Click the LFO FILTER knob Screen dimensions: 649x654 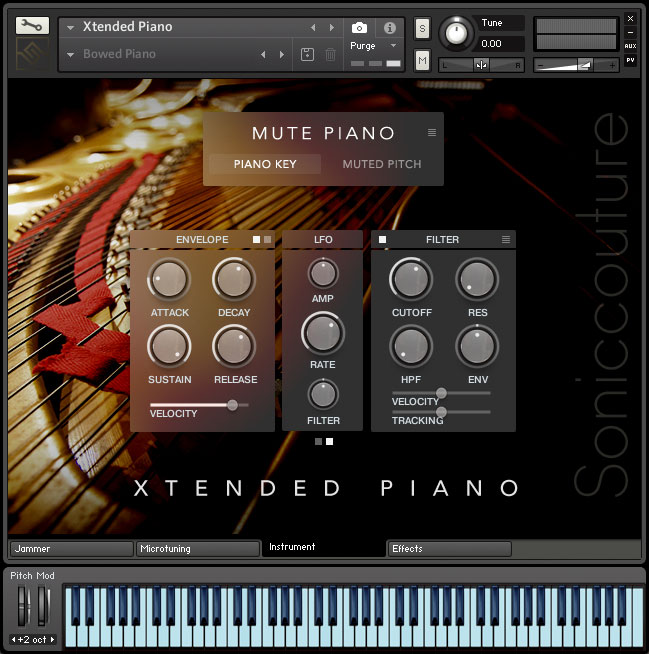click(x=323, y=394)
